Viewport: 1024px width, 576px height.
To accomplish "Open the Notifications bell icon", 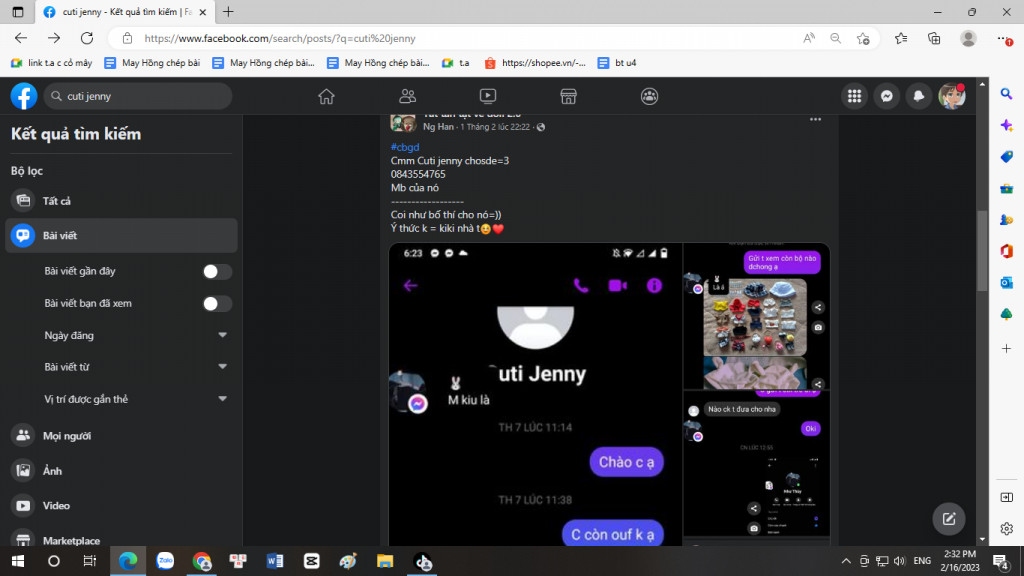I will [918, 96].
